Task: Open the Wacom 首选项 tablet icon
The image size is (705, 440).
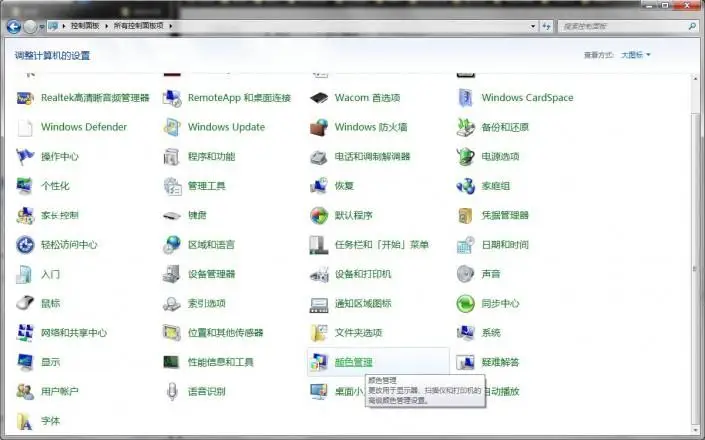Action: 319,98
